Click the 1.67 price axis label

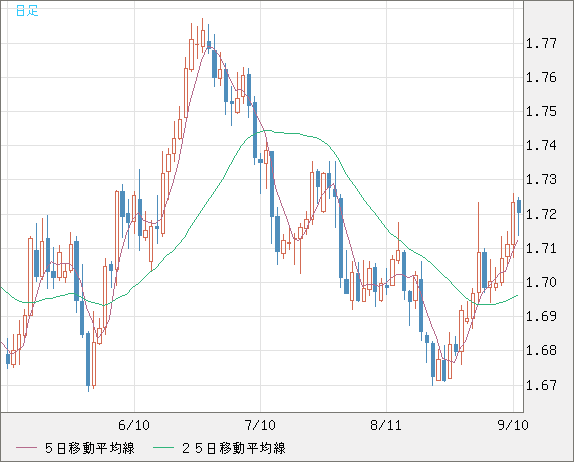click(541, 385)
